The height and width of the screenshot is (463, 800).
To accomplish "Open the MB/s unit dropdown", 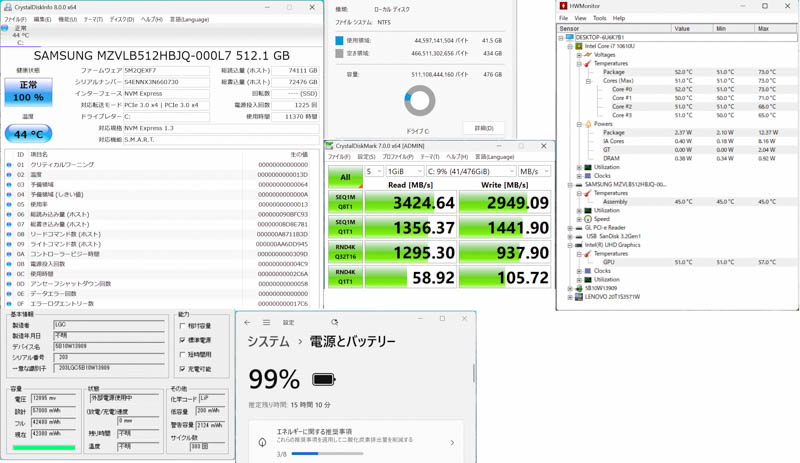I will pos(535,172).
